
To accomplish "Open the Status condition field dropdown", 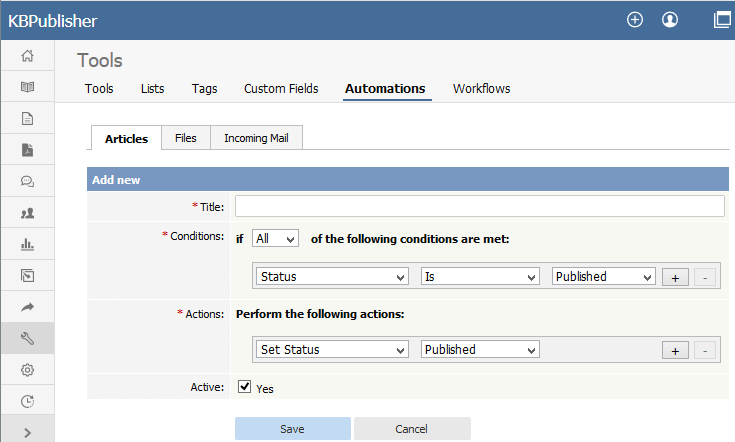I will click(x=332, y=277).
